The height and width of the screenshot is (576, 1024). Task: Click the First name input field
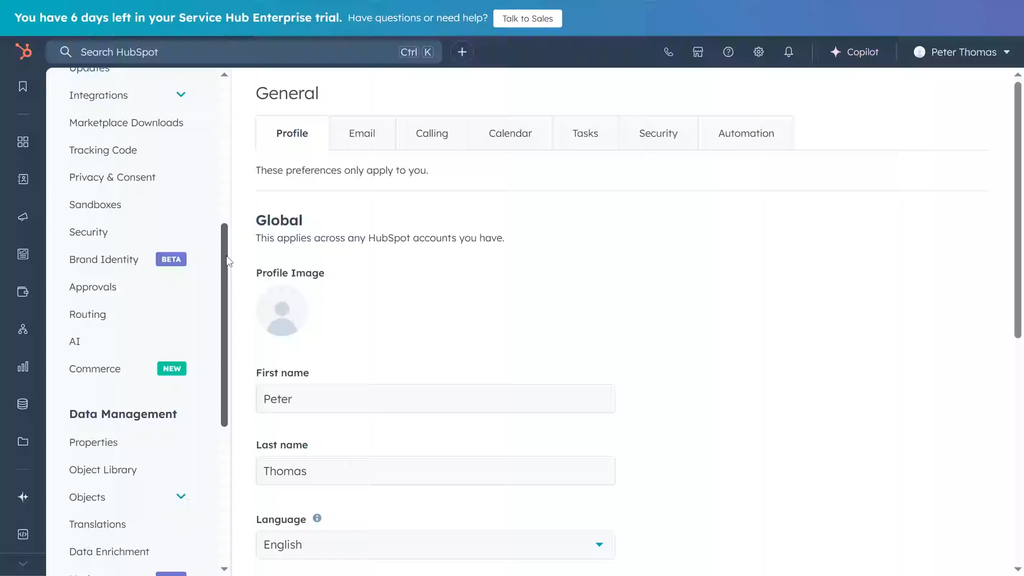[x=435, y=399]
